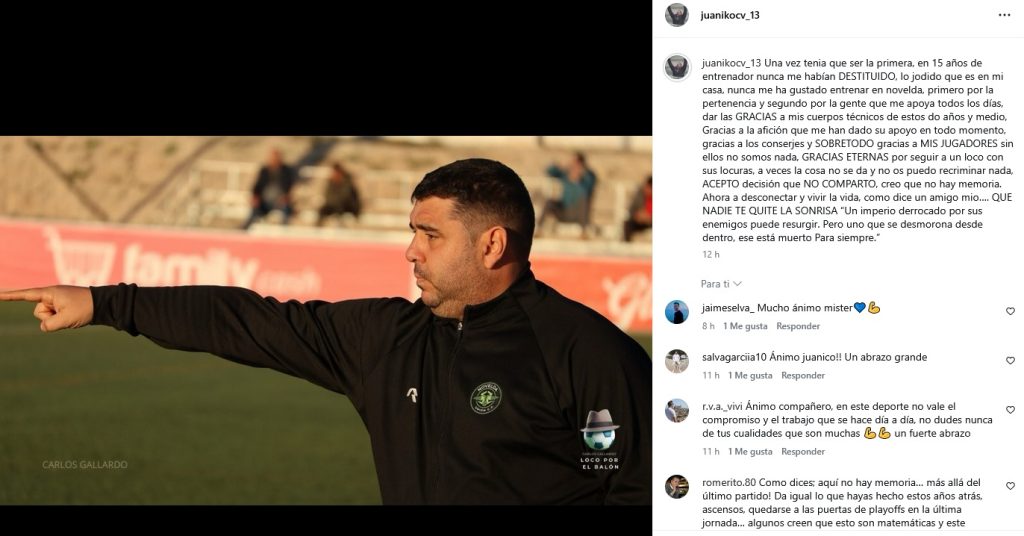Click romerito.80 avatar
Image resolution: width=1024 pixels, height=536 pixels.
(677, 487)
